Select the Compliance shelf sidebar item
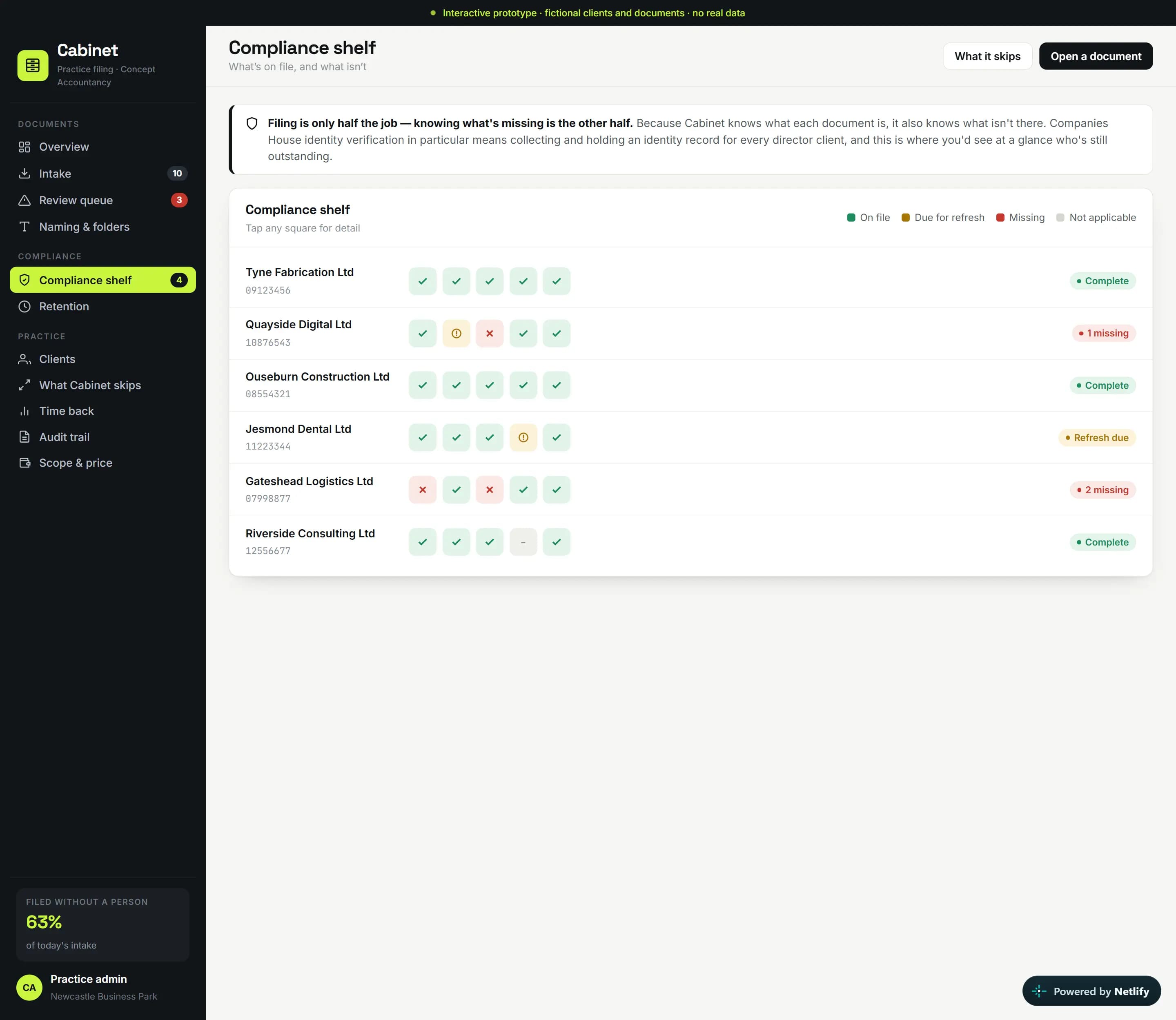The image size is (1176, 1020). click(x=102, y=280)
